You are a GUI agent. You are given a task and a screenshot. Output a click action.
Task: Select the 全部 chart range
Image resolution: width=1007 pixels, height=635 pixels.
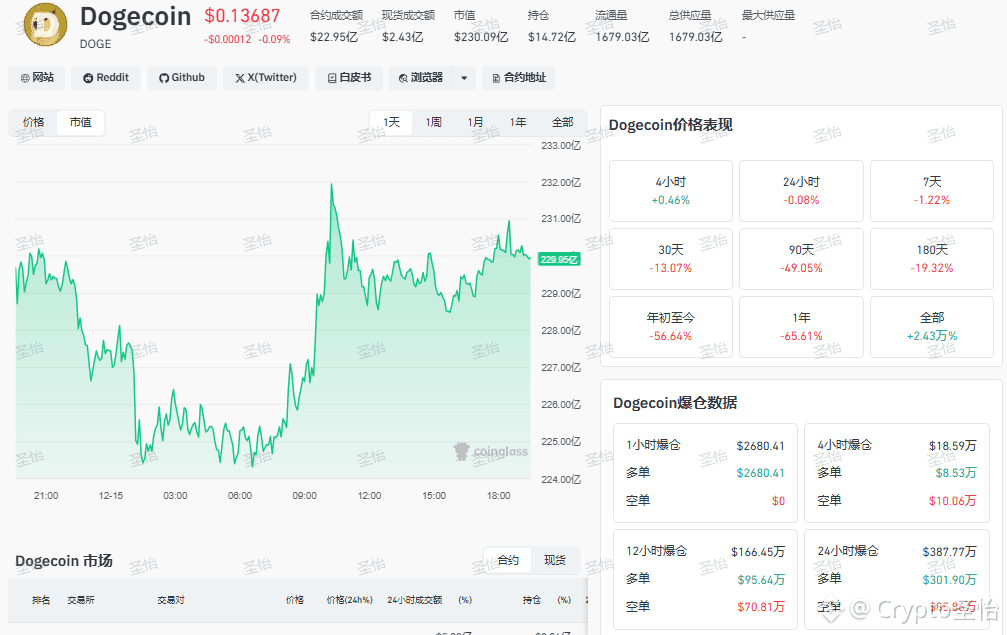pos(562,123)
